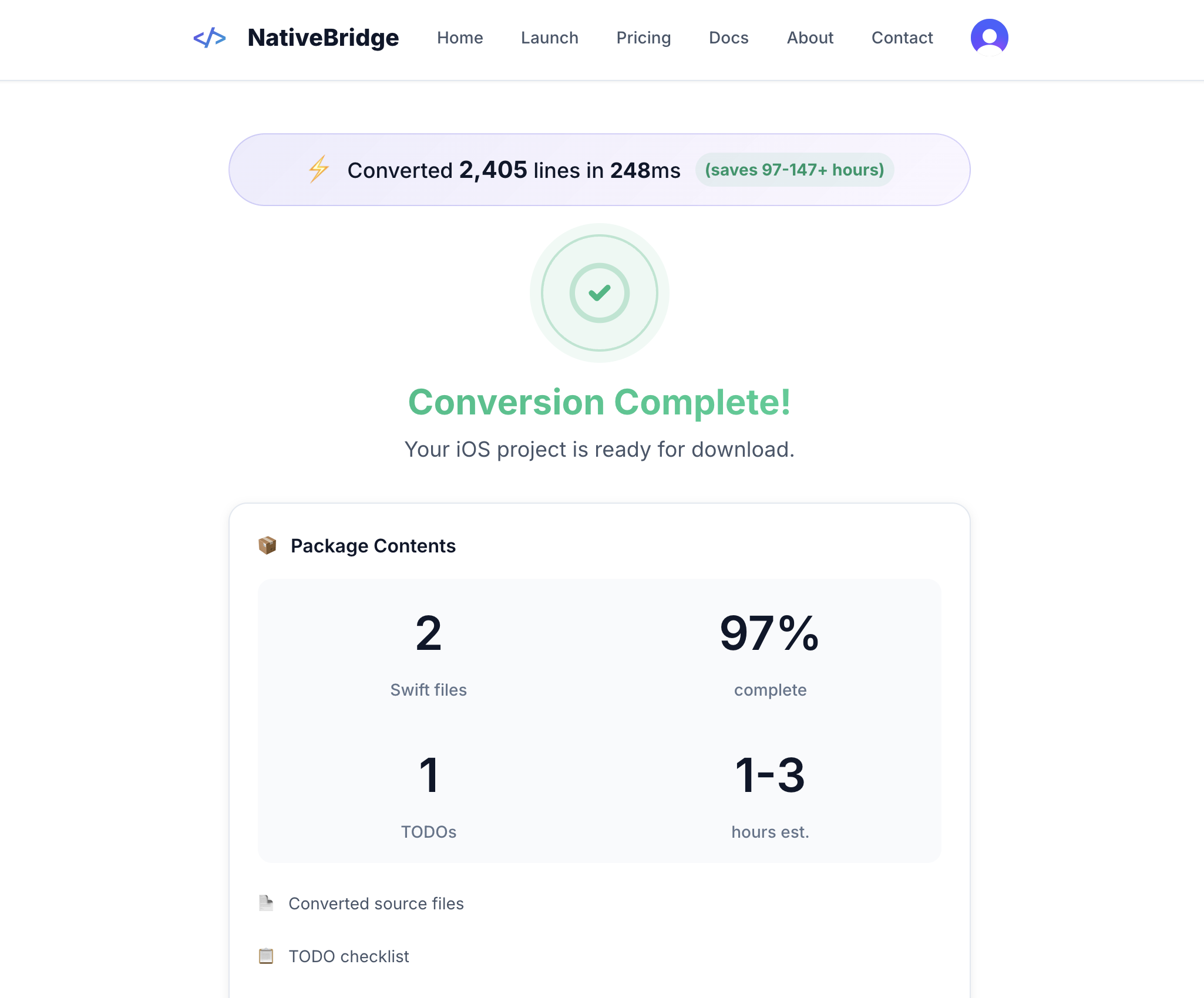
Task: Click the saves 97-147+ hours badge
Action: click(x=794, y=170)
